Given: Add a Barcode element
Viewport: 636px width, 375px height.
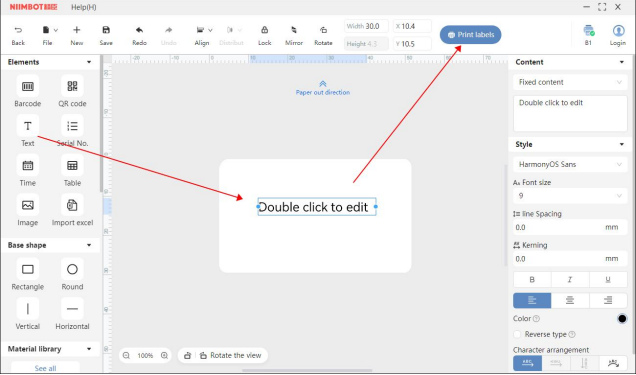Looking at the screenshot, I should [x=28, y=86].
